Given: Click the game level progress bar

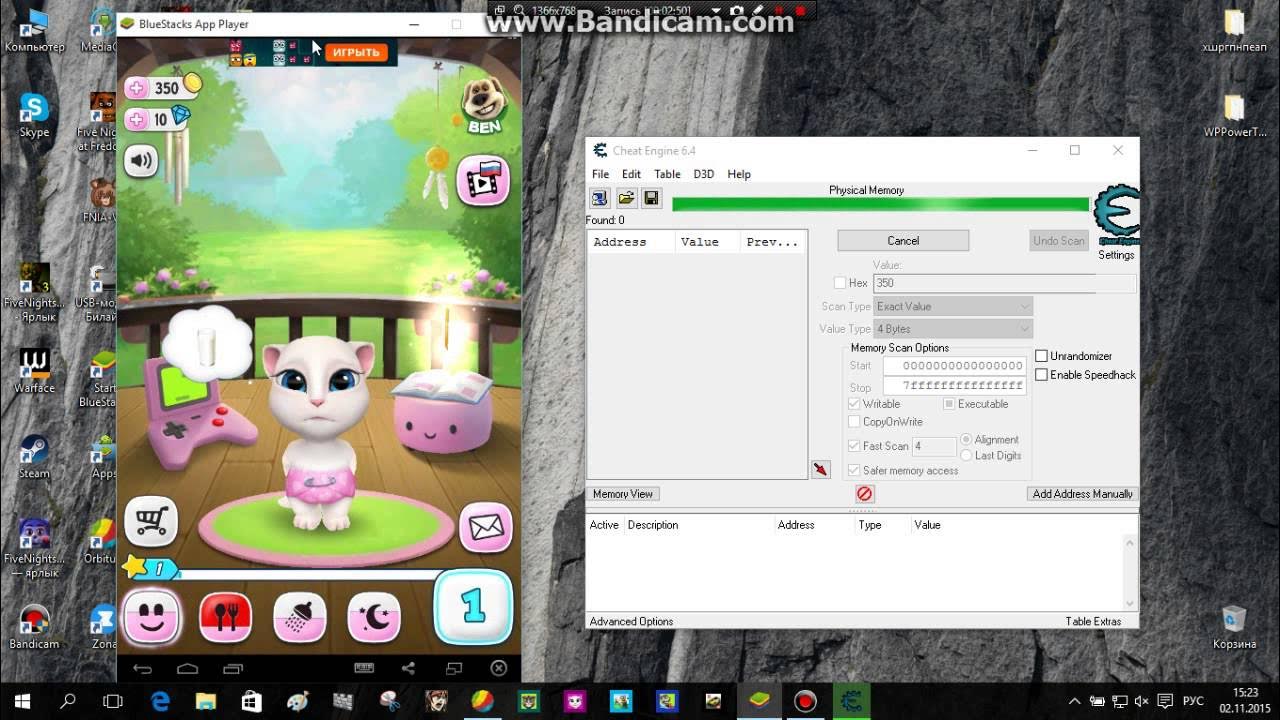Looking at the screenshot, I should 305,574.
